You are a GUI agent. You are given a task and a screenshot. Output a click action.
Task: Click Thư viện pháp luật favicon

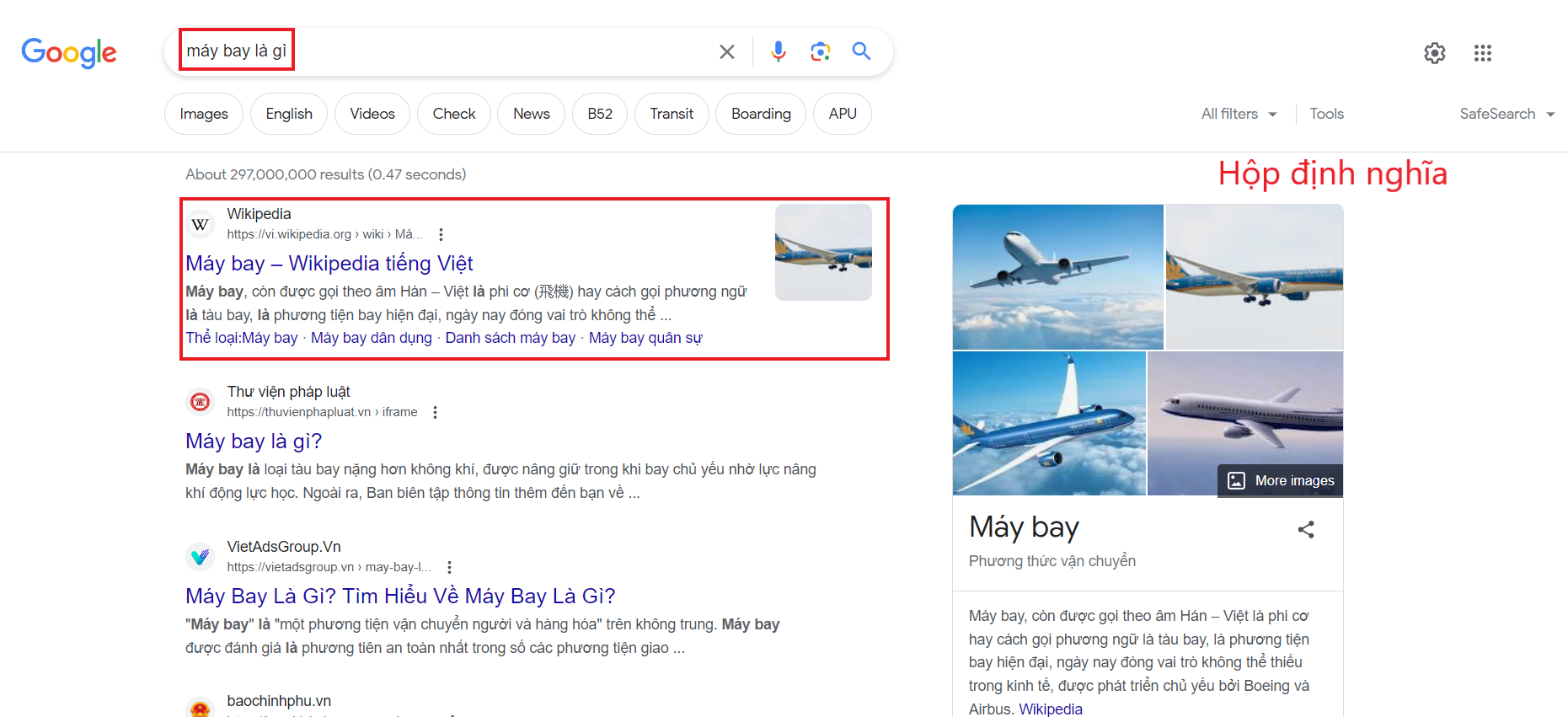tap(200, 402)
